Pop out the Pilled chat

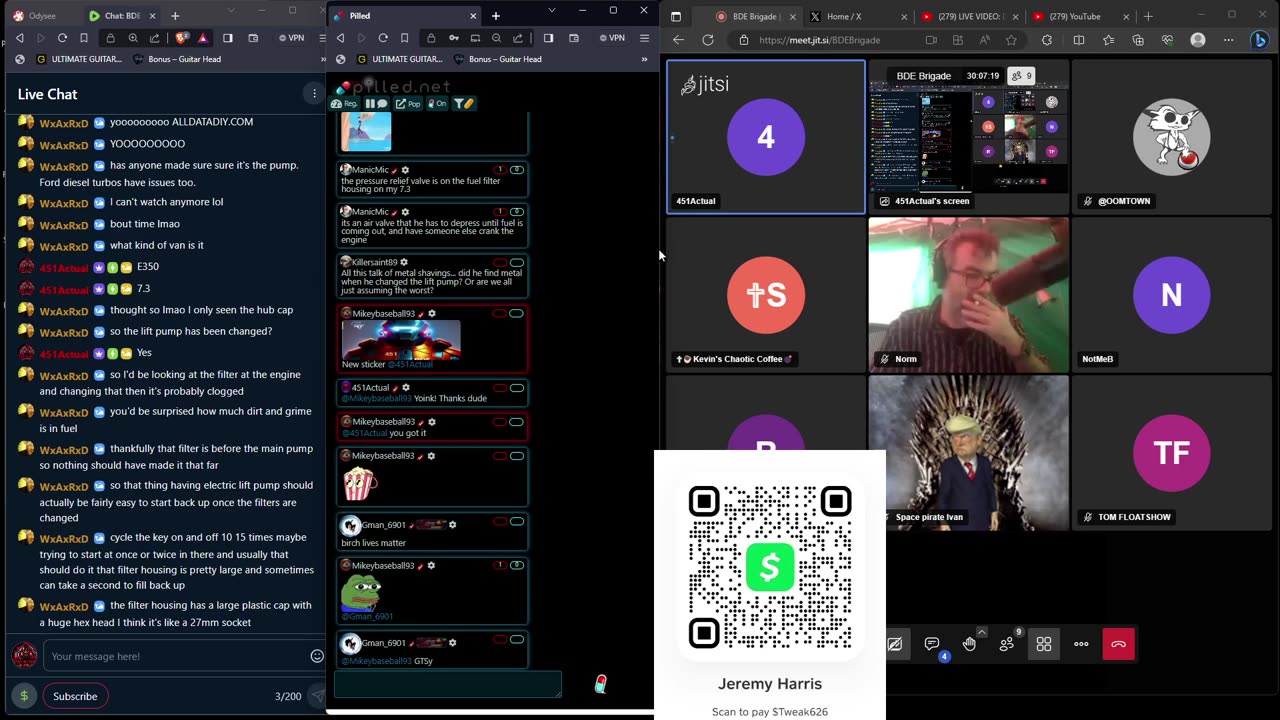408,103
